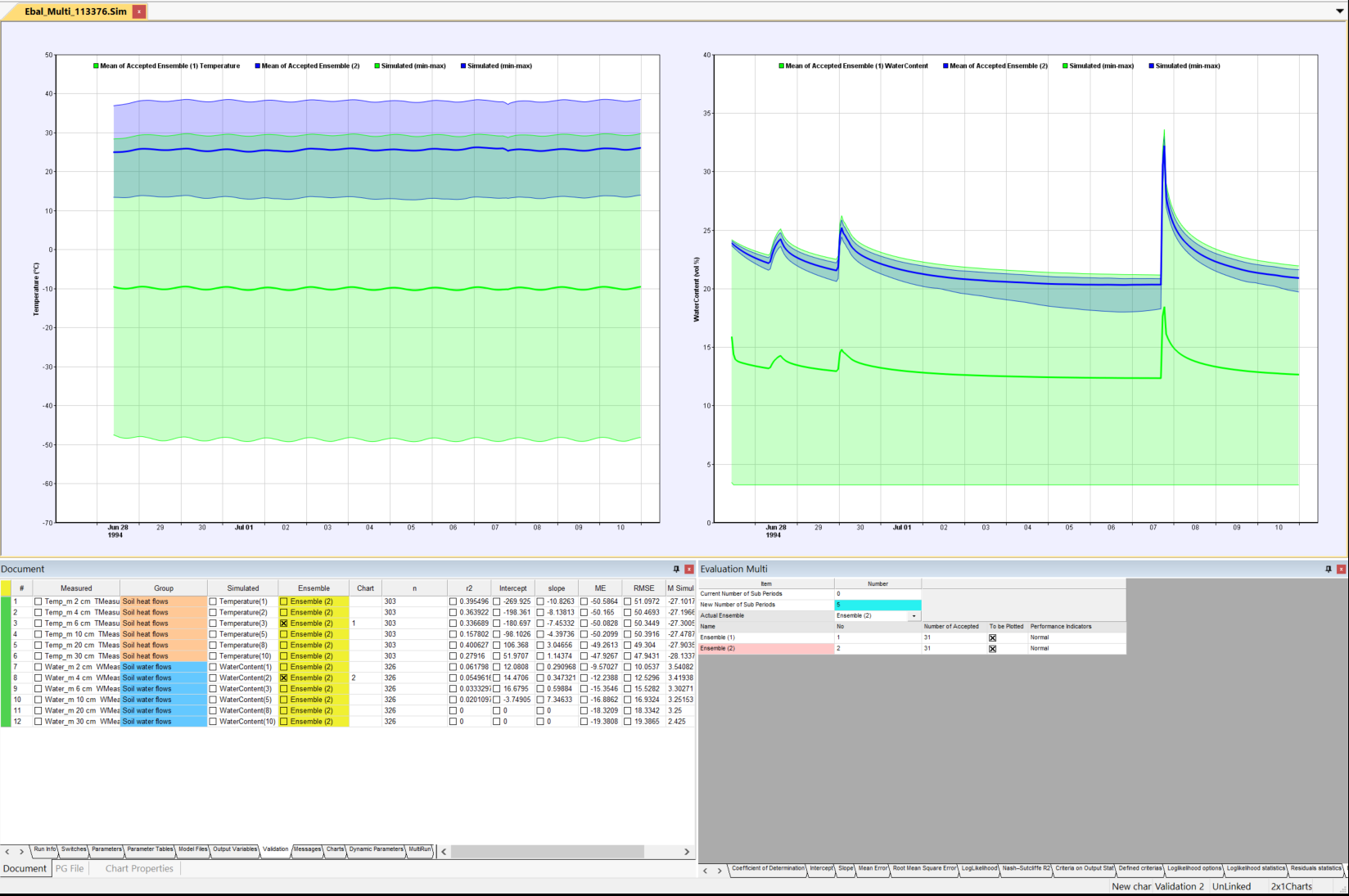Click the r2 column header
Image resolution: width=1349 pixels, height=896 pixels.
pyautogui.click(x=469, y=588)
